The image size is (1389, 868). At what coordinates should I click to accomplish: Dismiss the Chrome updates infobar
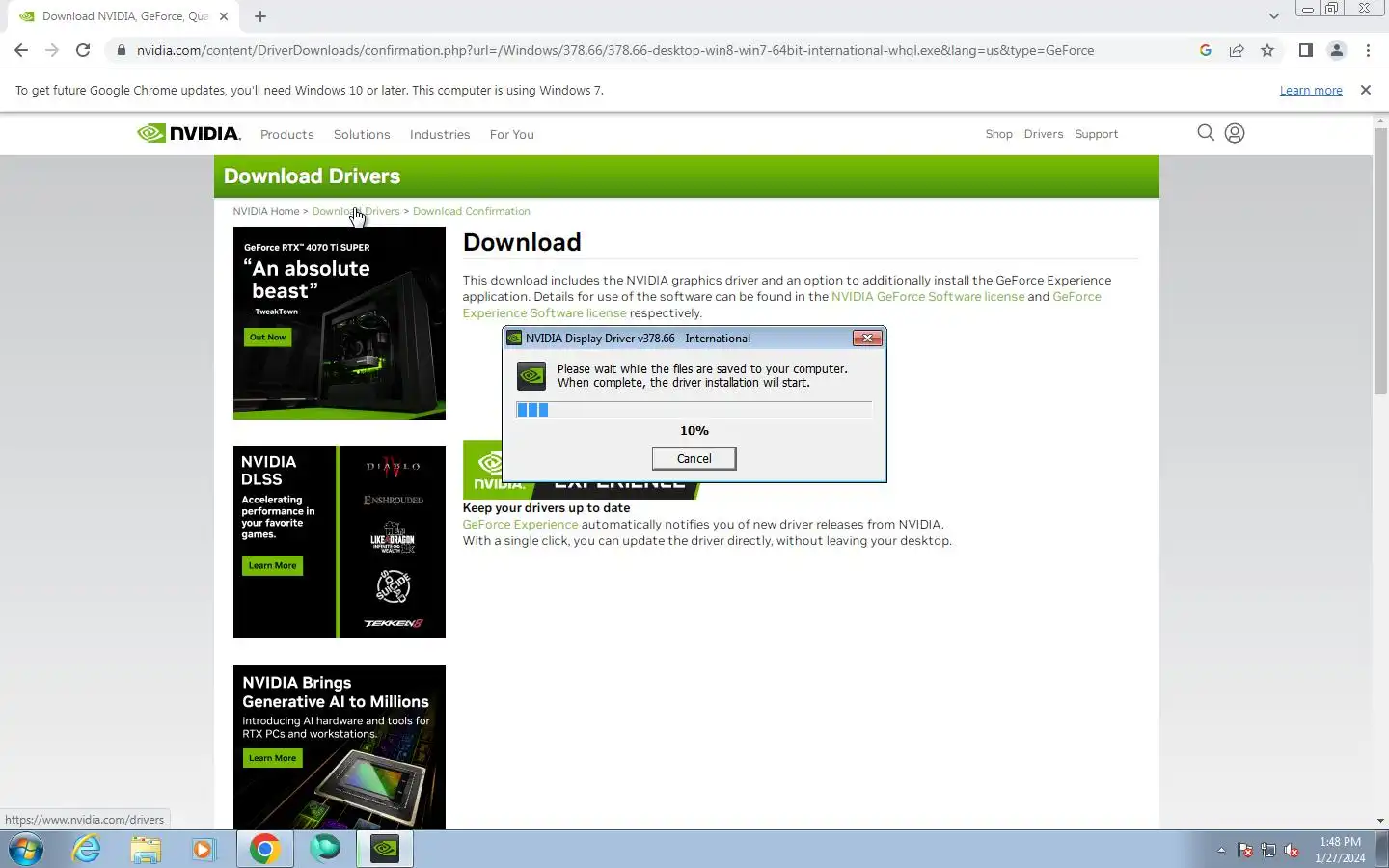1366,90
